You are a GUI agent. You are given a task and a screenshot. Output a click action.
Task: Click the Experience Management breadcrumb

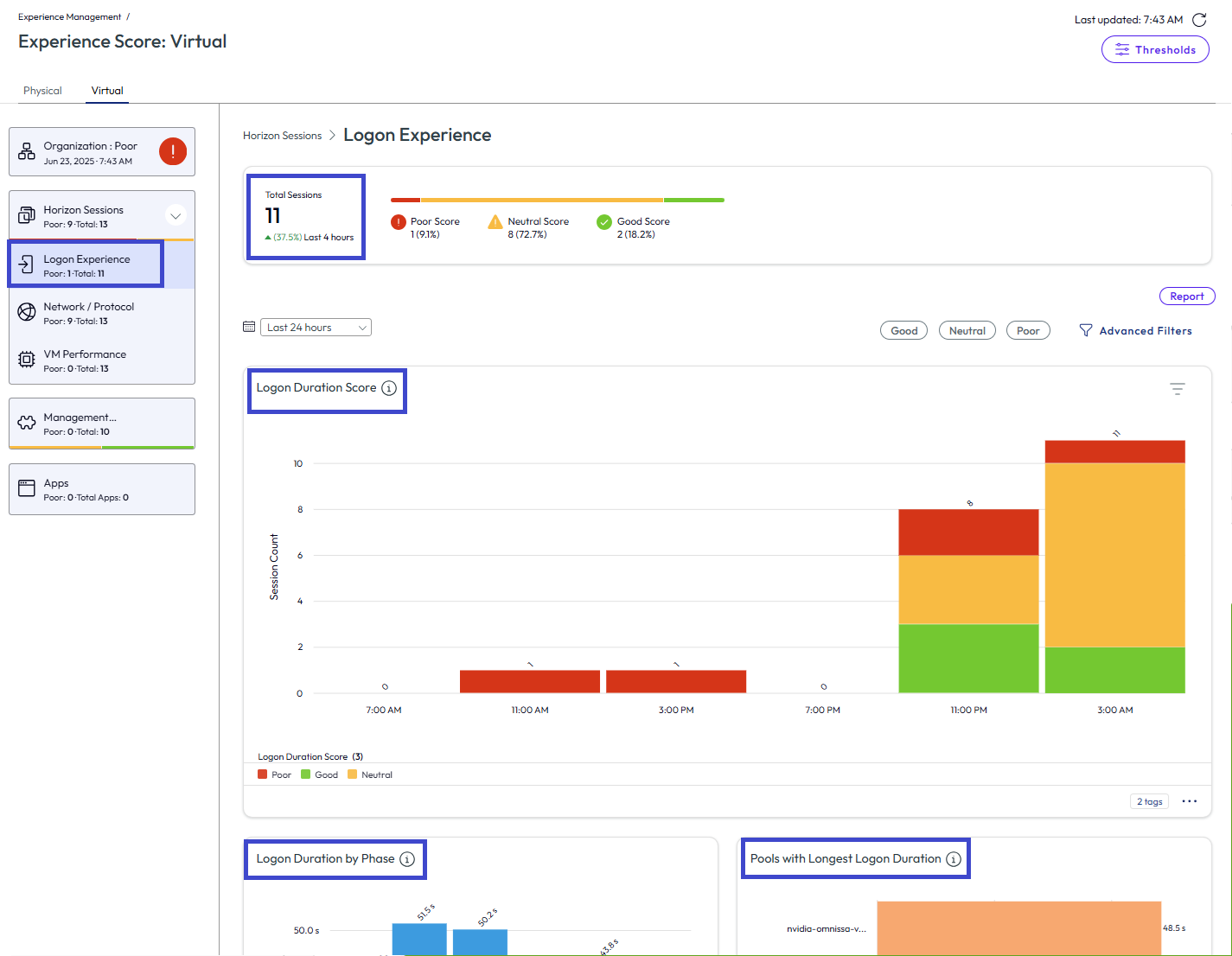click(70, 16)
